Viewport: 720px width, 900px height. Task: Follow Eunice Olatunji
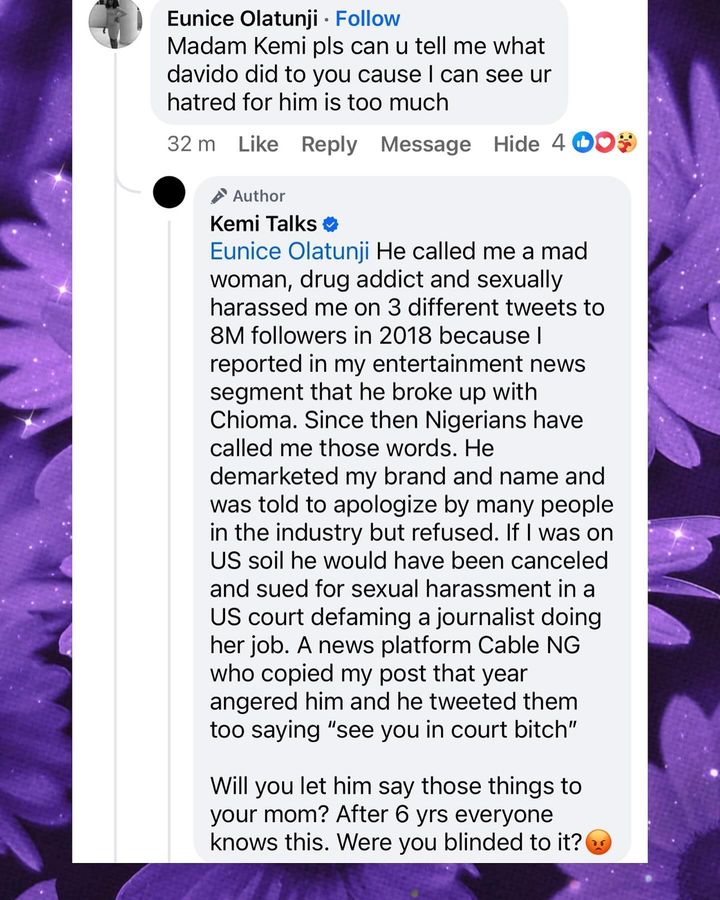tap(368, 19)
